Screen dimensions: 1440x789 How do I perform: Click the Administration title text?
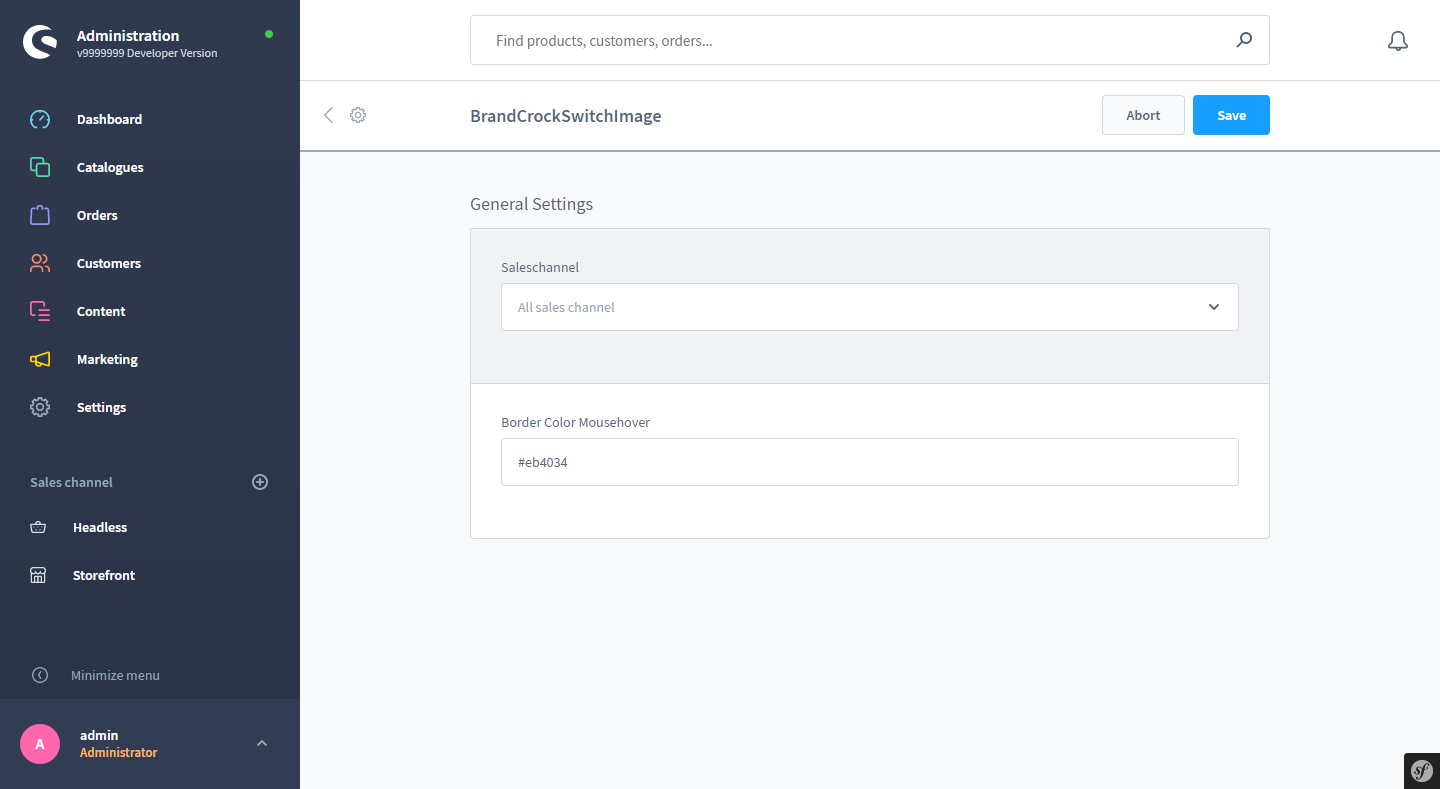[x=128, y=35]
